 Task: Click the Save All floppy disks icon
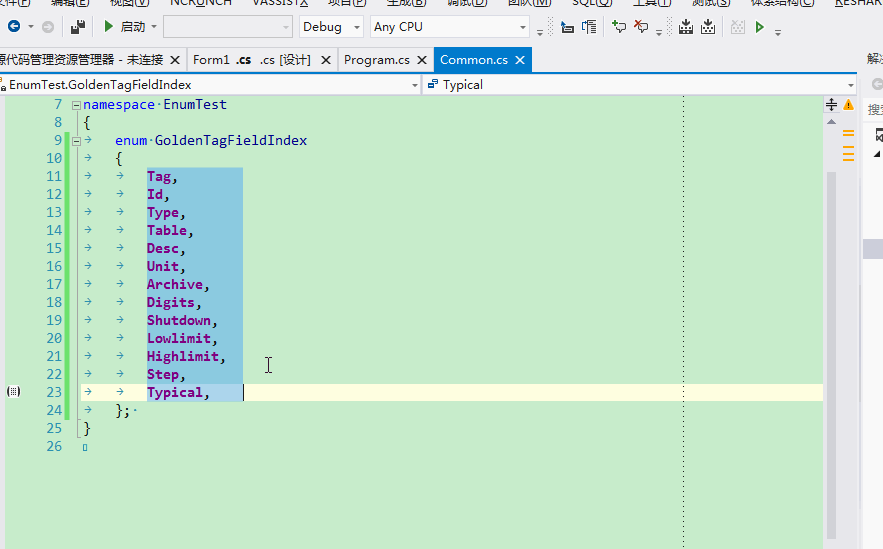[x=78, y=26]
